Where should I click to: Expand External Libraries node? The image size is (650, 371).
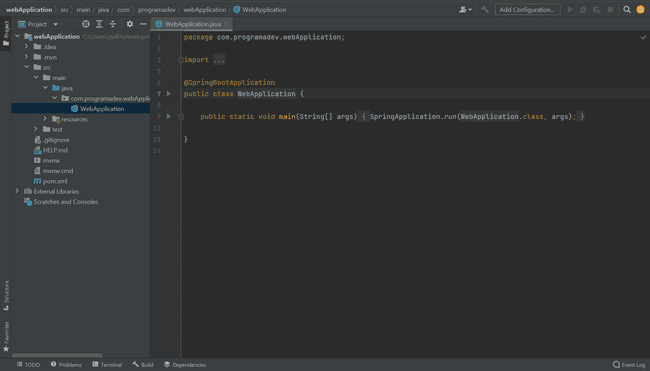point(17,191)
